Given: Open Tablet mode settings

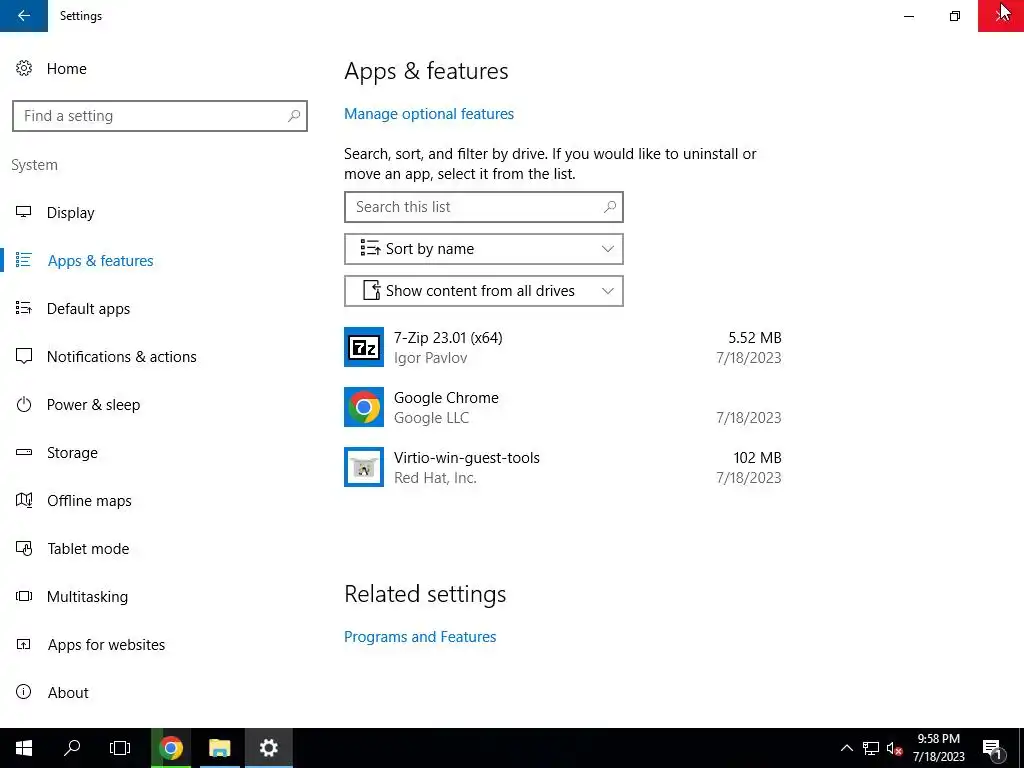Looking at the screenshot, I should point(88,549).
